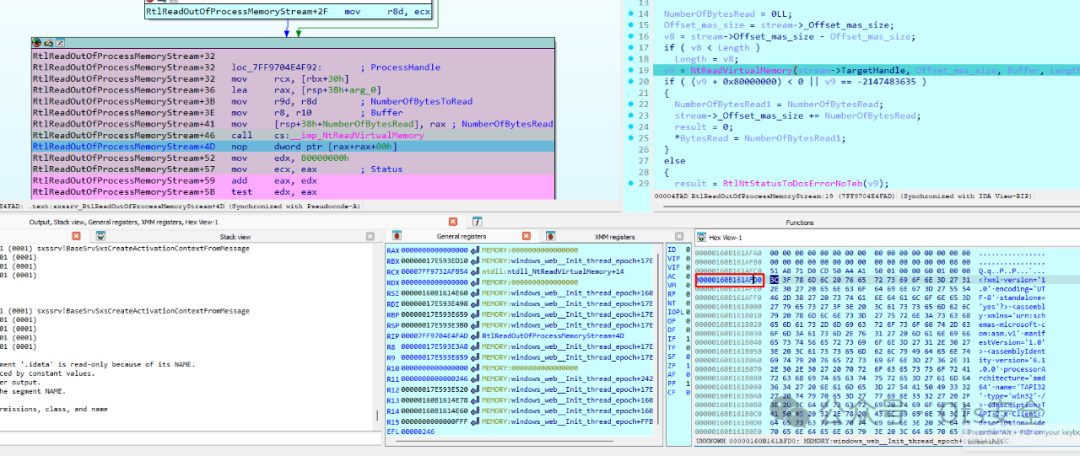Click the Hex View-1 tab icon

pos(701,237)
